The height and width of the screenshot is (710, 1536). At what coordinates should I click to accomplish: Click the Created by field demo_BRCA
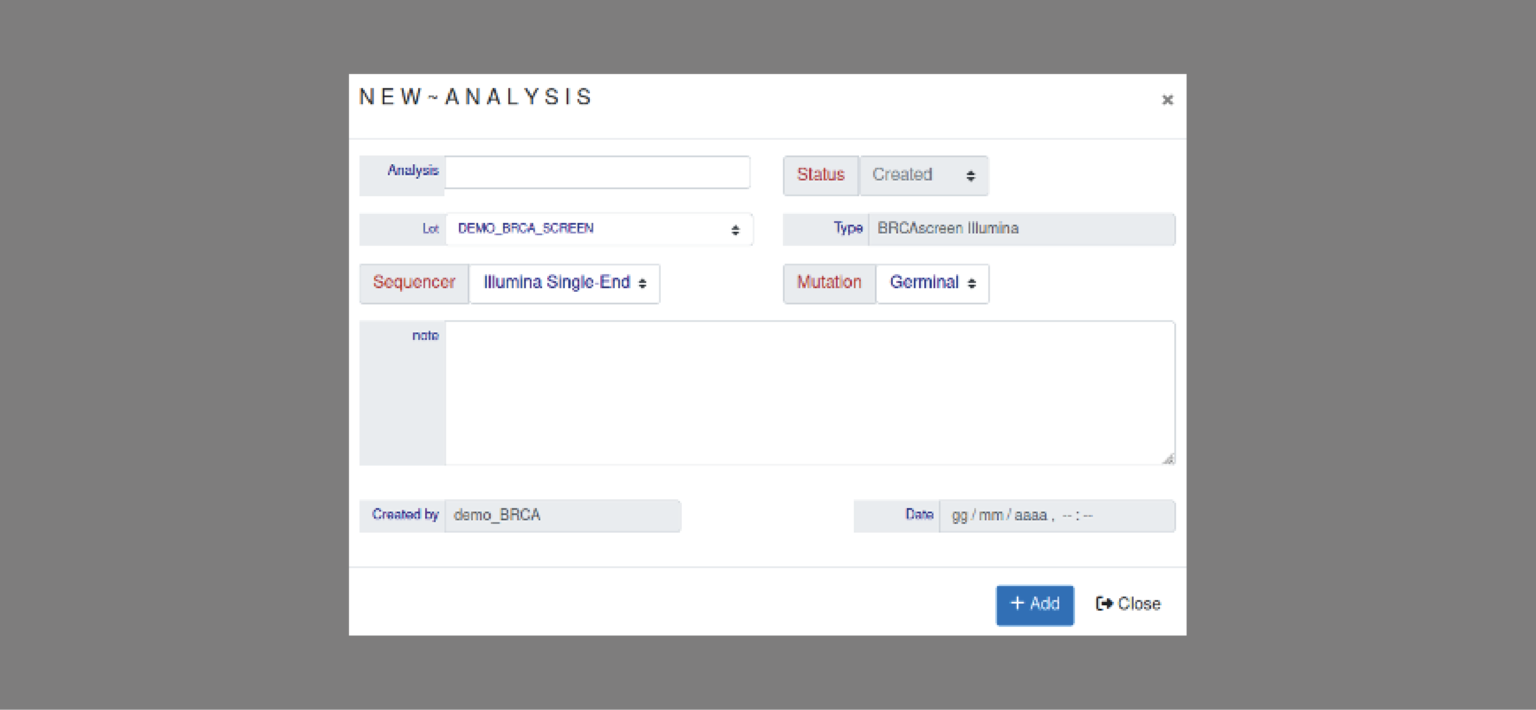click(562, 516)
